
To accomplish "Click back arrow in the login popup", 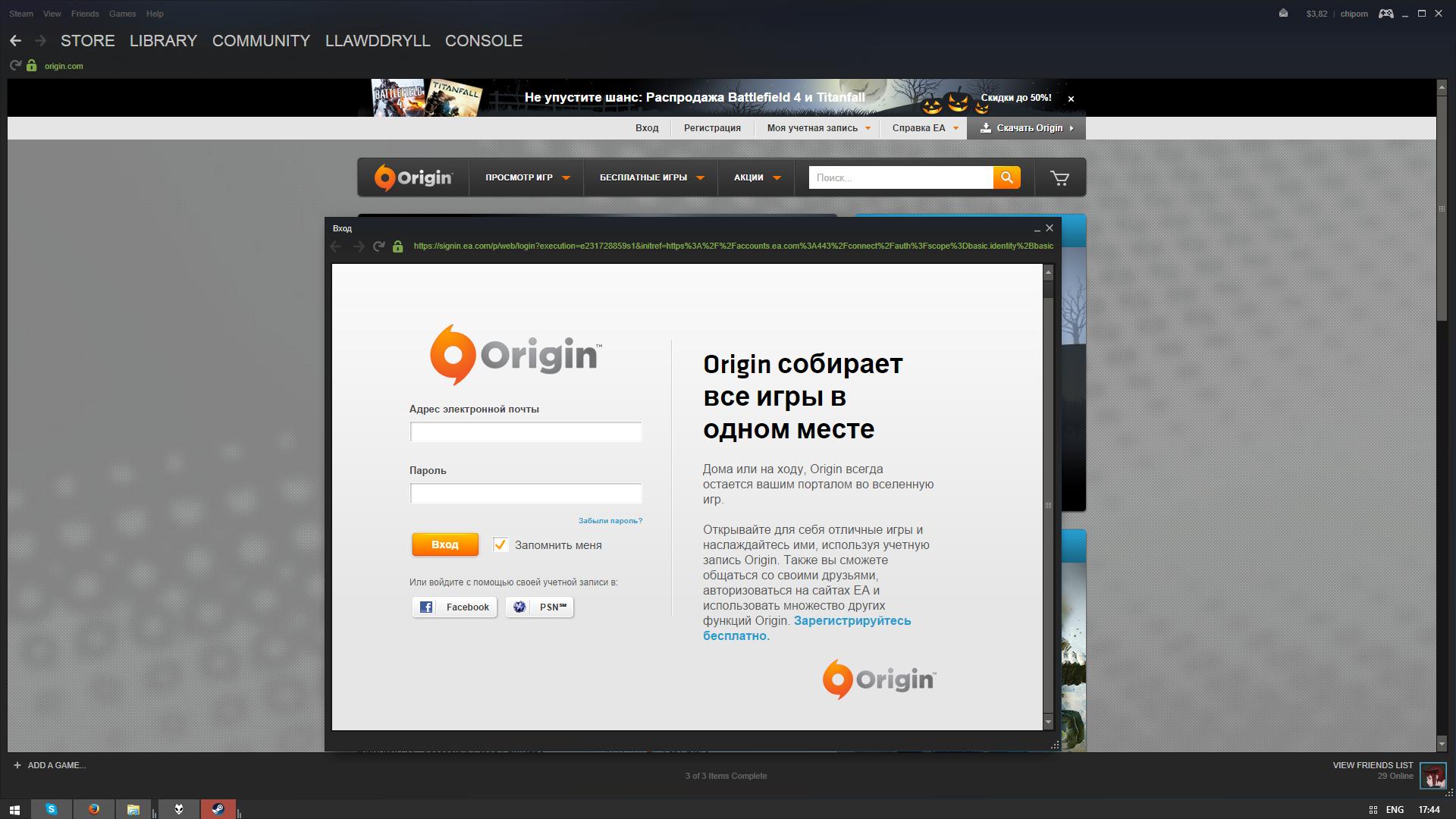I will pos(337,246).
